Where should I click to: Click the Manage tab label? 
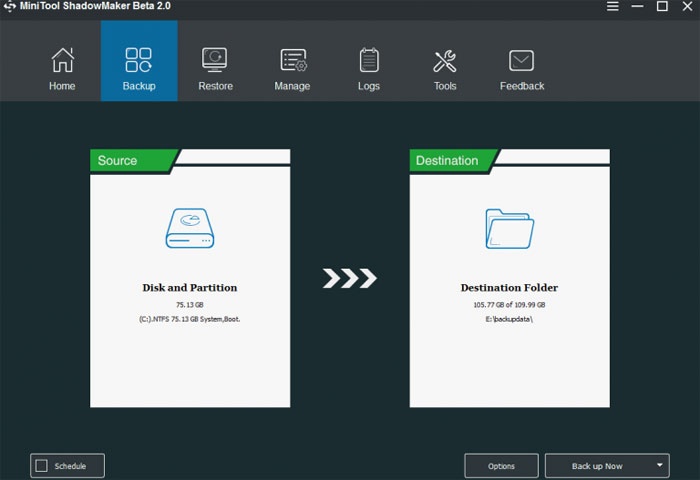coord(292,86)
